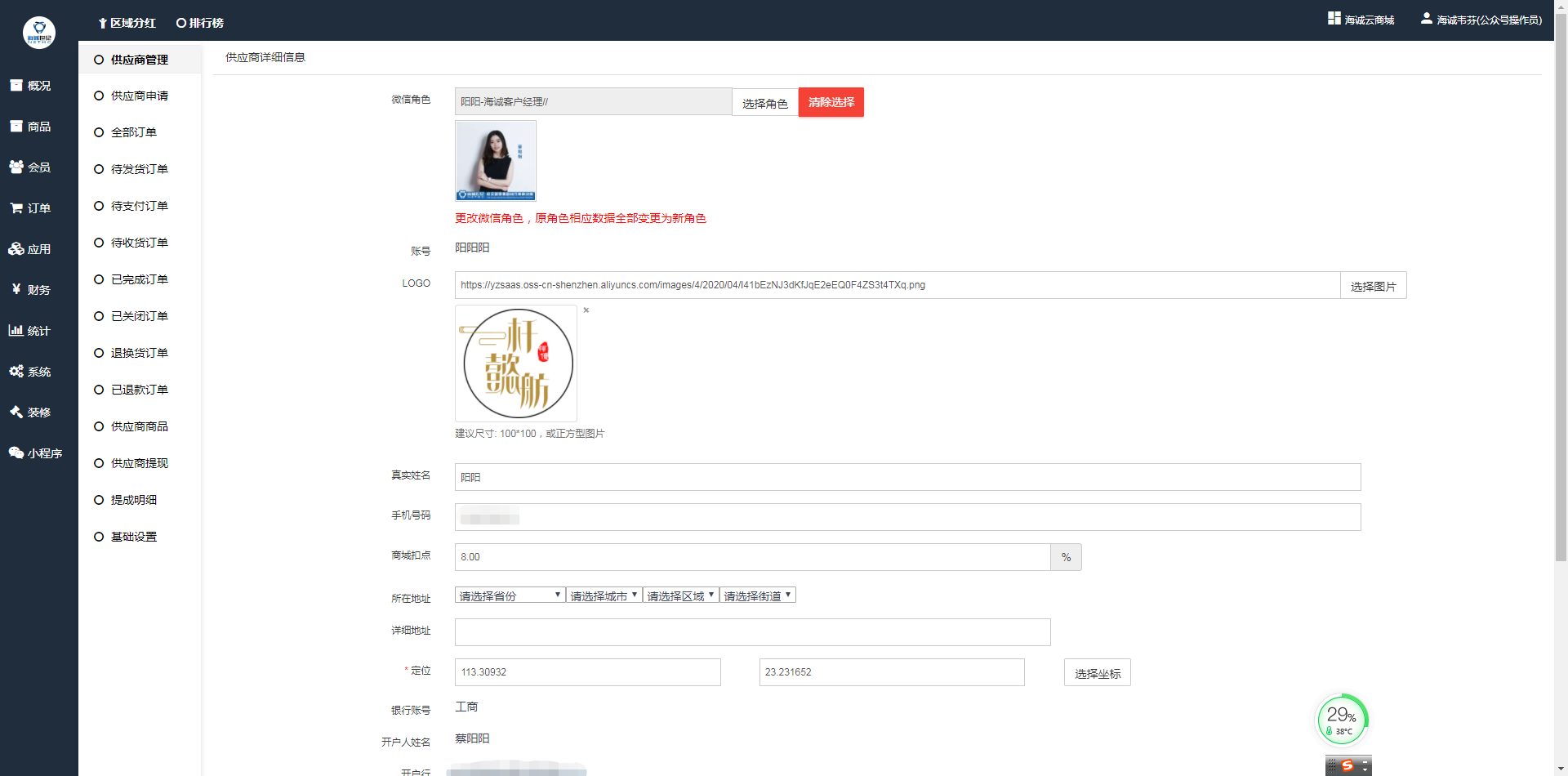Open the 概况 overview icon
This screenshot has width=1568, height=776.
tap(16, 85)
